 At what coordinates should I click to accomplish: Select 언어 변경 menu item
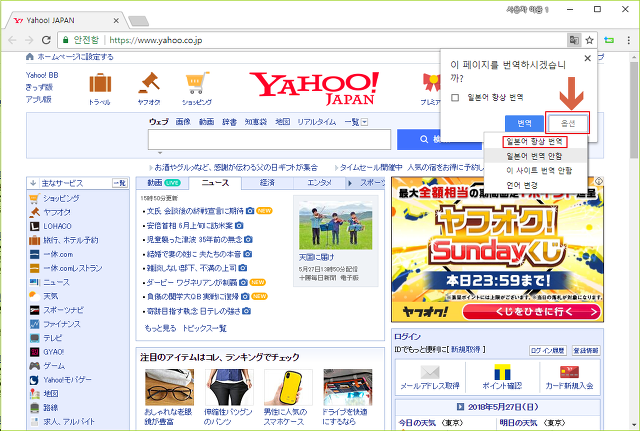(522, 185)
